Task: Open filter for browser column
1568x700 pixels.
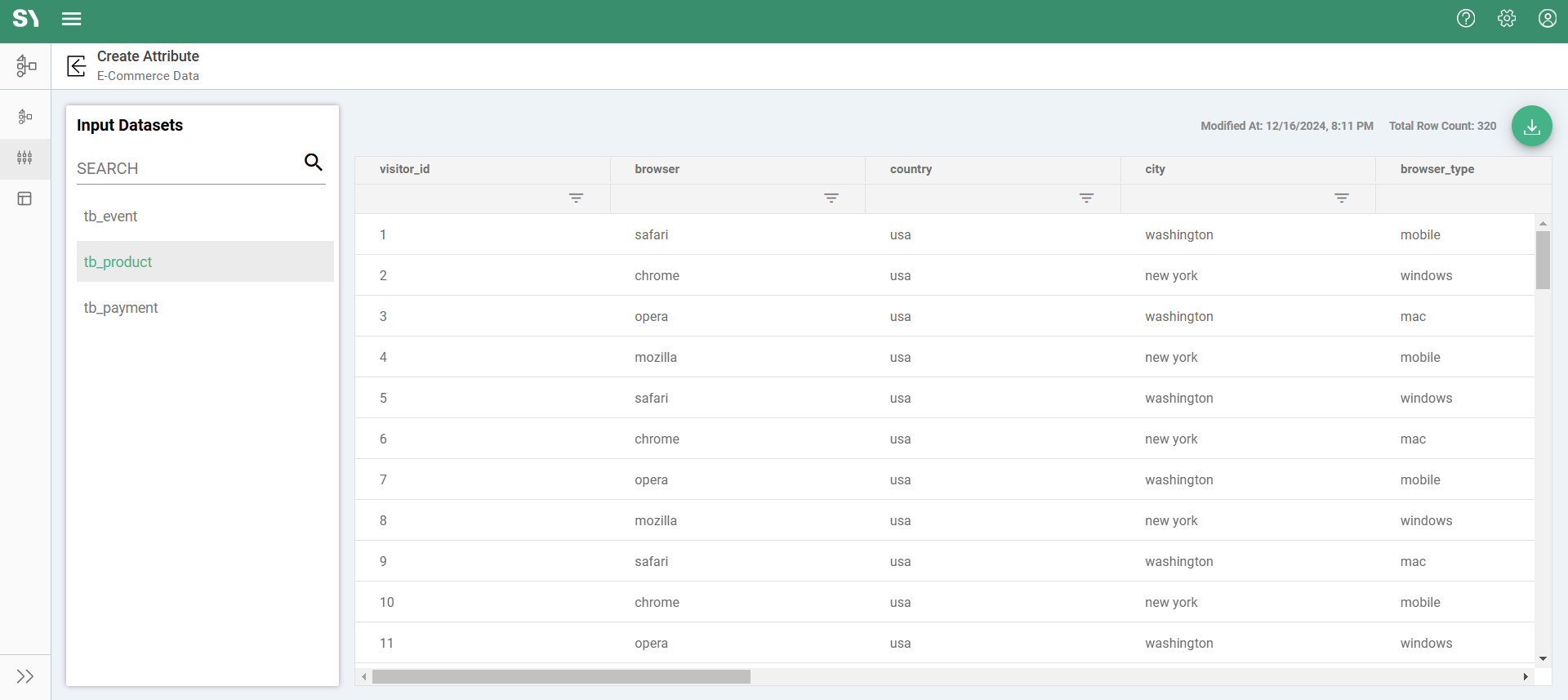Action: [831, 198]
